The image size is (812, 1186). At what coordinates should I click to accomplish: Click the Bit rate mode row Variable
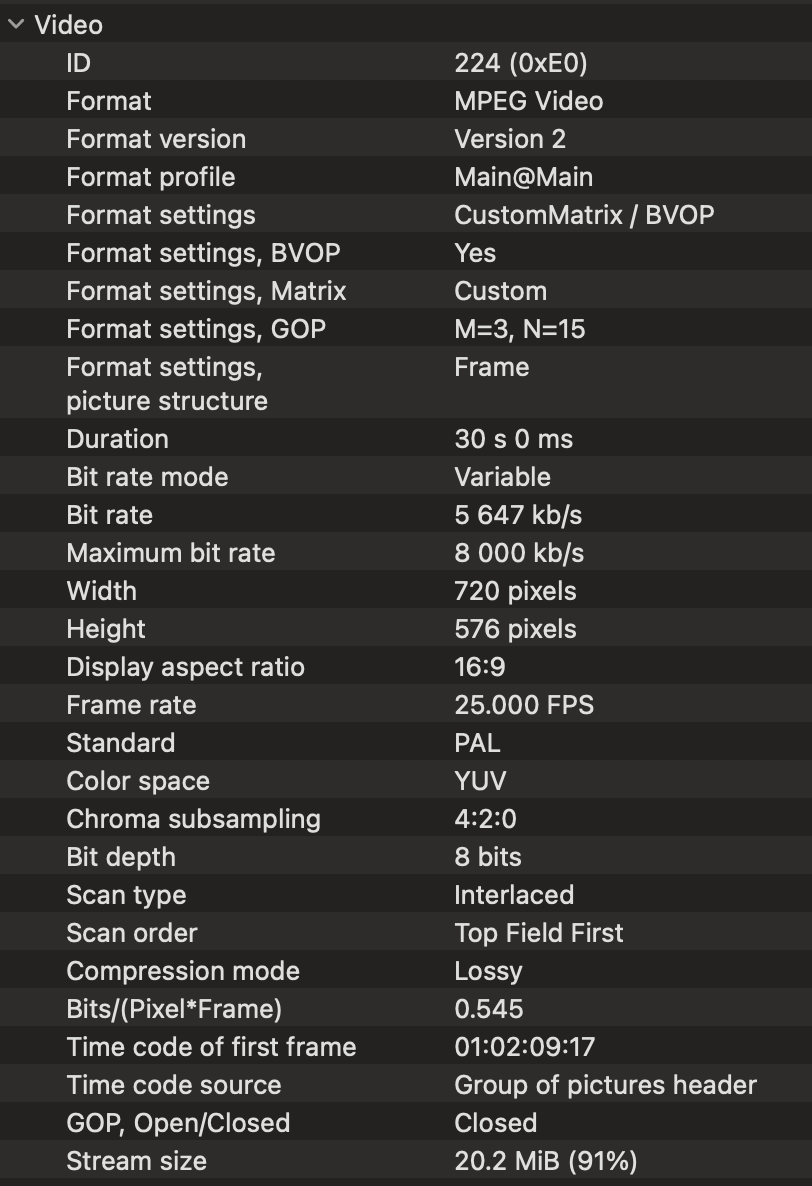point(400,477)
